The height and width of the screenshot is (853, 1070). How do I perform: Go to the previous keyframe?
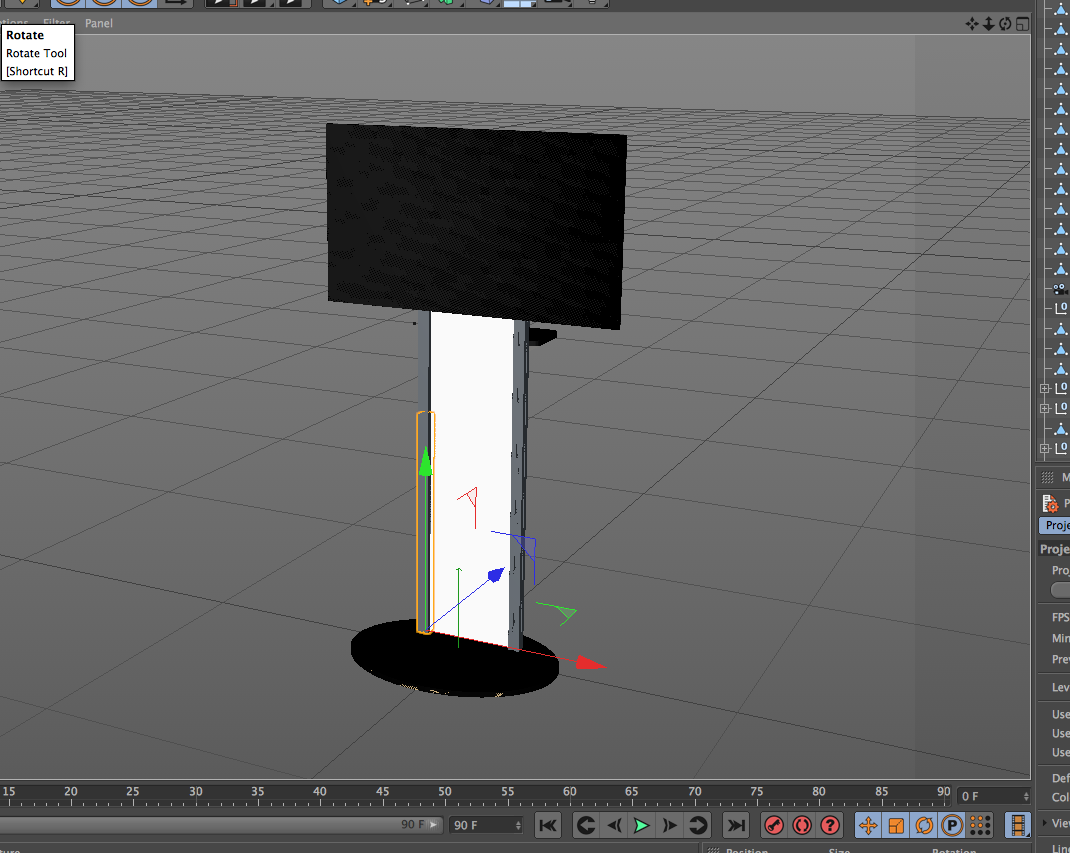click(x=586, y=825)
